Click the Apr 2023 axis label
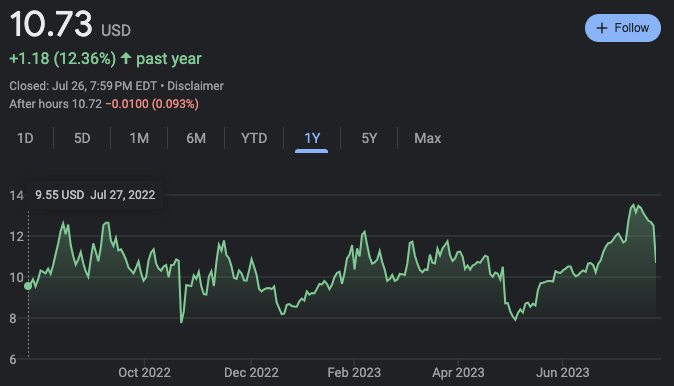The height and width of the screenshot is (386, 674). (458, 372)
